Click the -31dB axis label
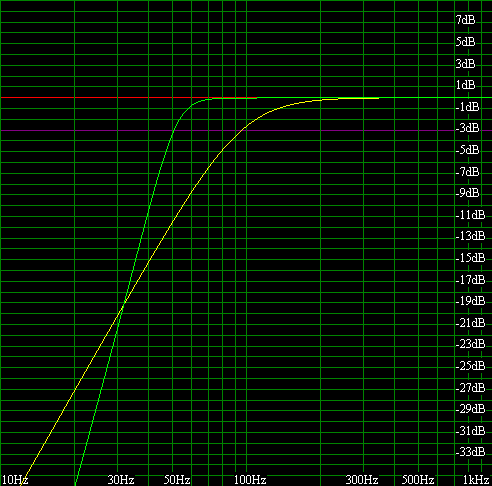Screen dimensions: 492x486 pos(470,431)
